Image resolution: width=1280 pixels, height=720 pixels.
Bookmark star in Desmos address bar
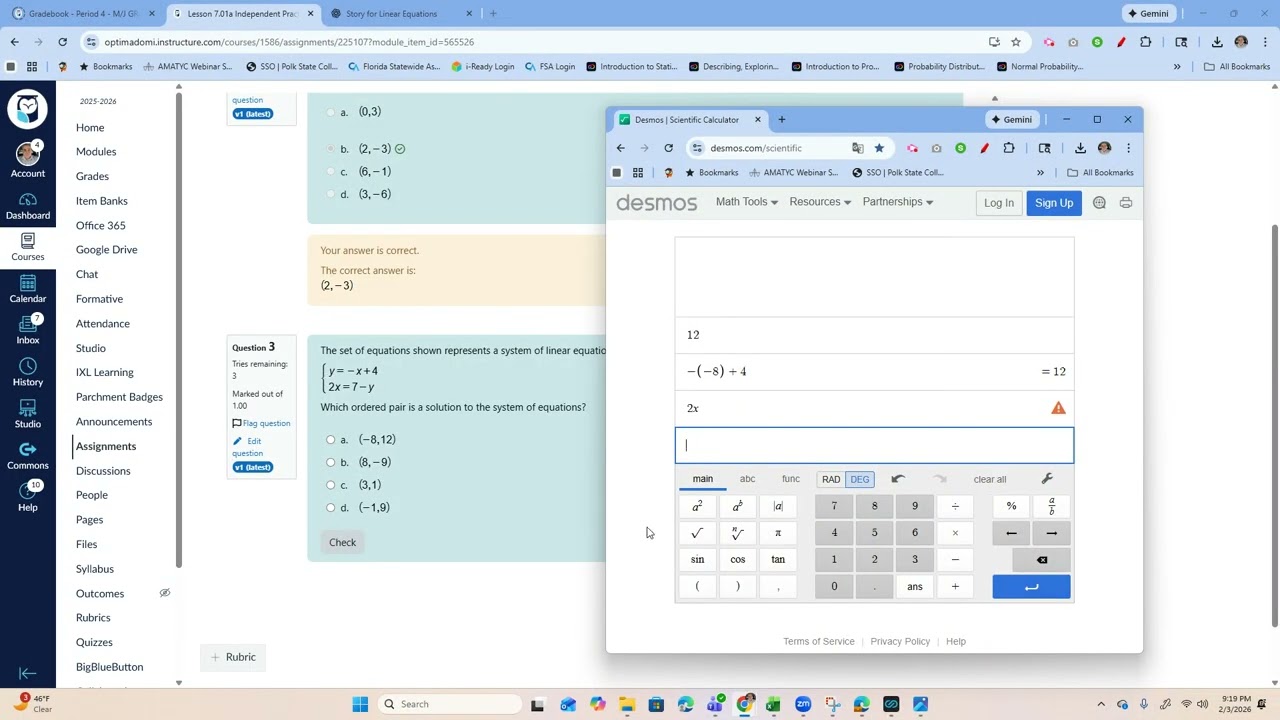pyautogui.click(x=879, y=148)
